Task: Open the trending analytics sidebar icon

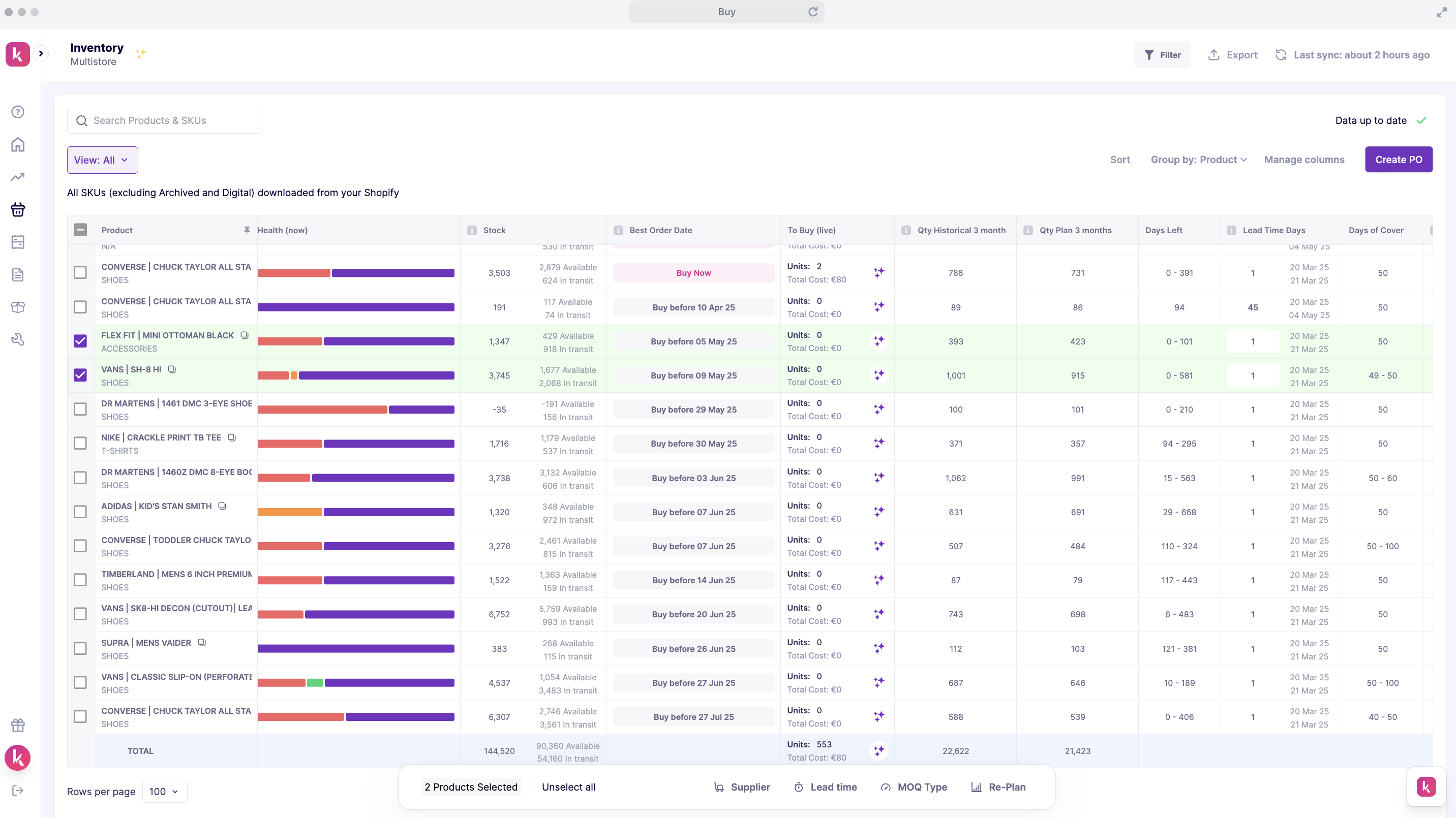Action: click(18, 177)
